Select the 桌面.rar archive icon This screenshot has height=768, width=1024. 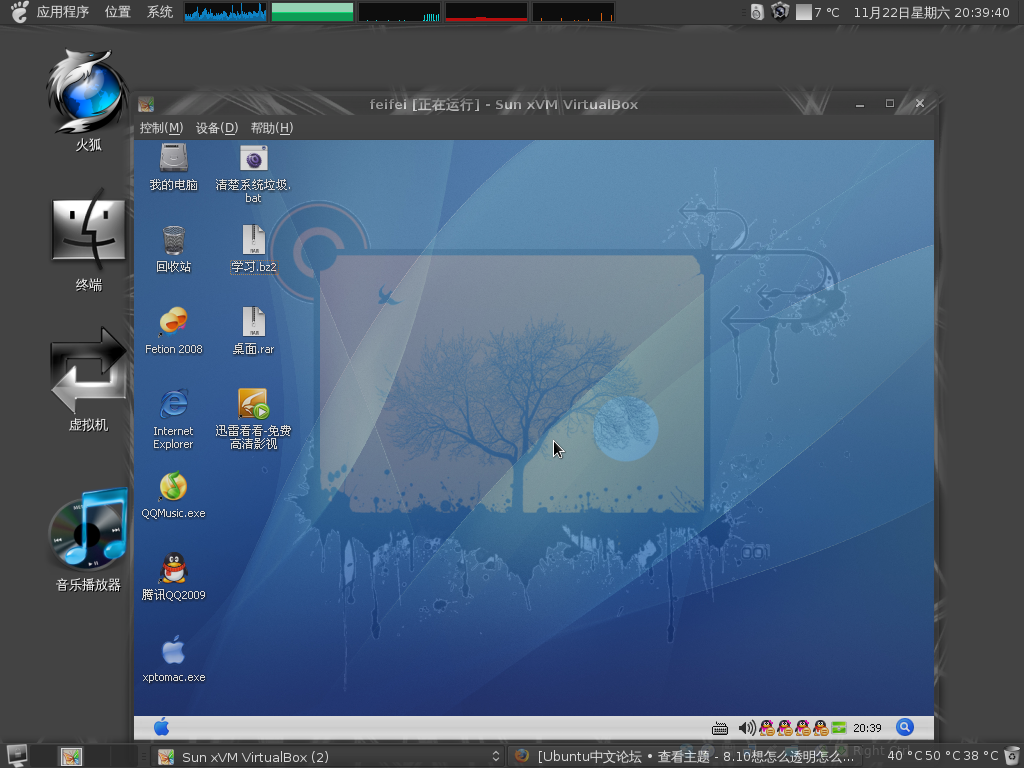(253, 323)
